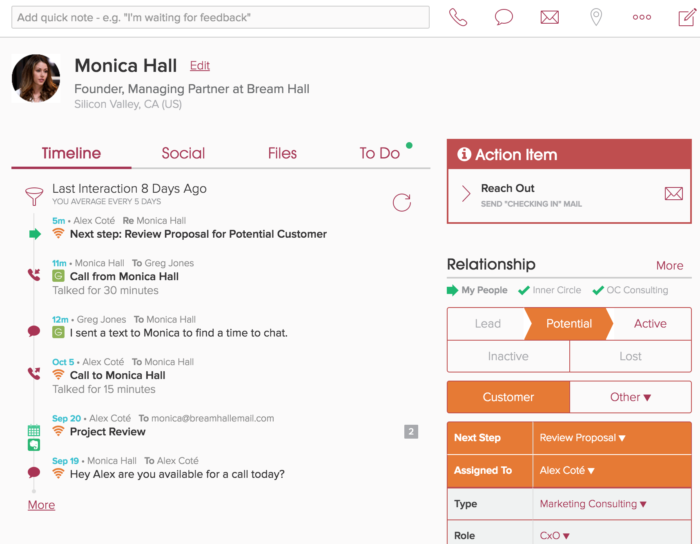Click the Add quick note input field
This screenshot has height=544, width=700.
(x=221, y=17)
